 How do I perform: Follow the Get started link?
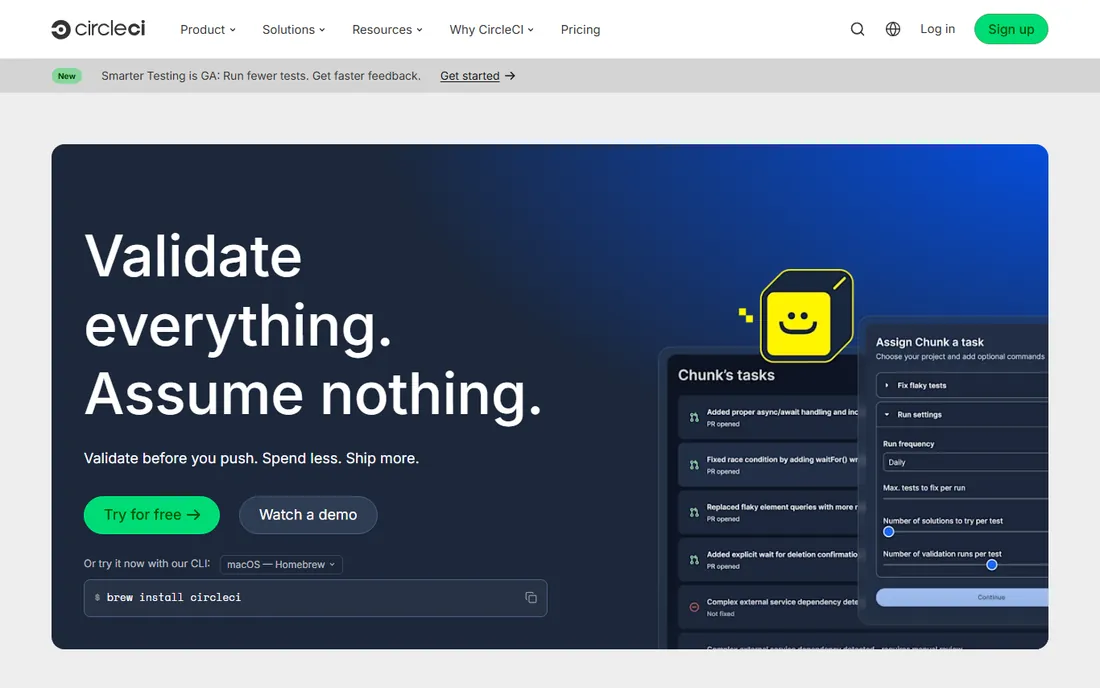point(469,76)
